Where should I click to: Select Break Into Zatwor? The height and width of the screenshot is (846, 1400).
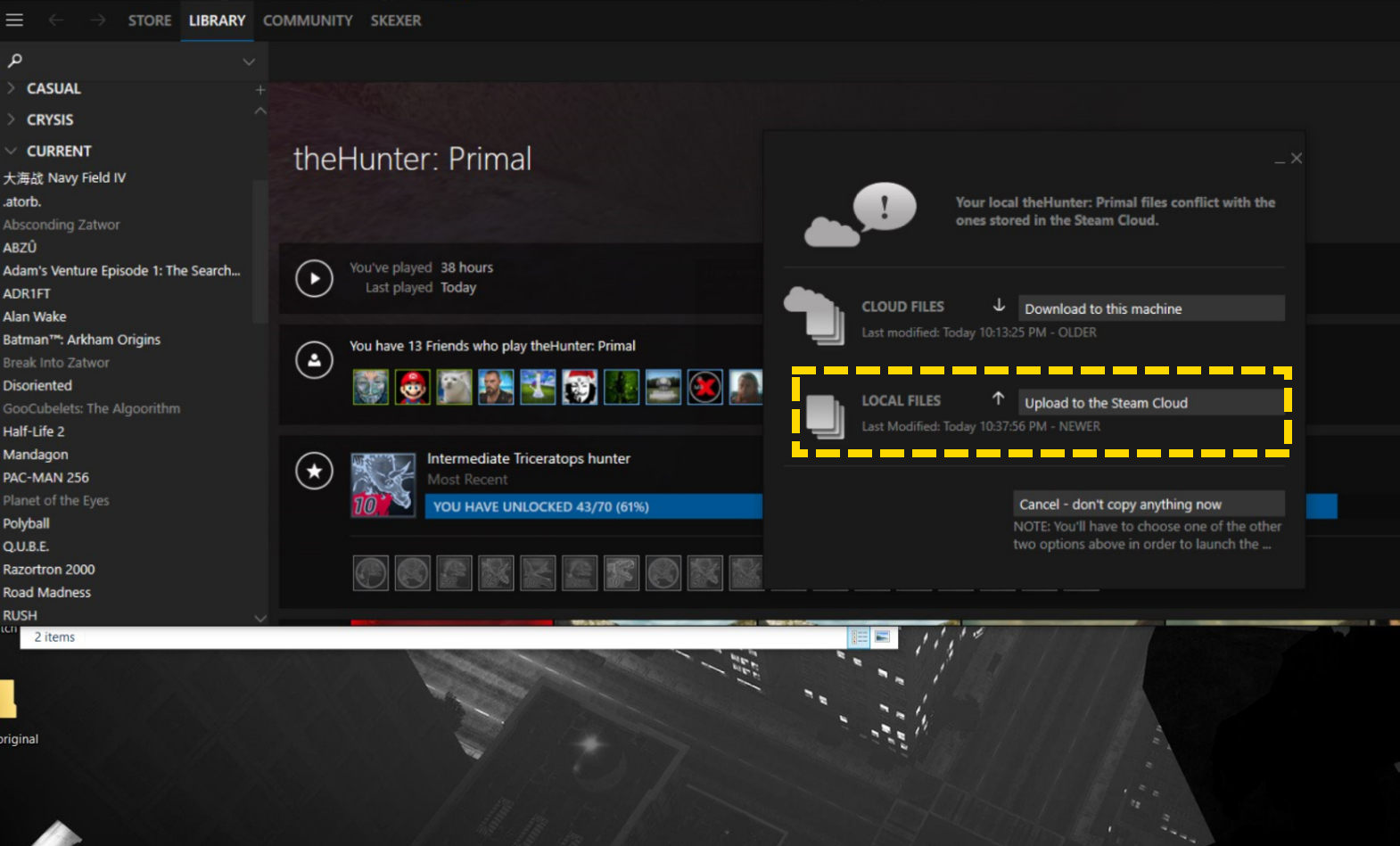[x=56, y=363]
